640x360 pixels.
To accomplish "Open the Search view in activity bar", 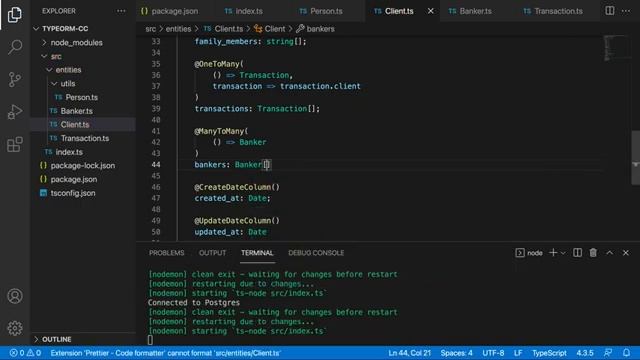I will coord(15,47).
